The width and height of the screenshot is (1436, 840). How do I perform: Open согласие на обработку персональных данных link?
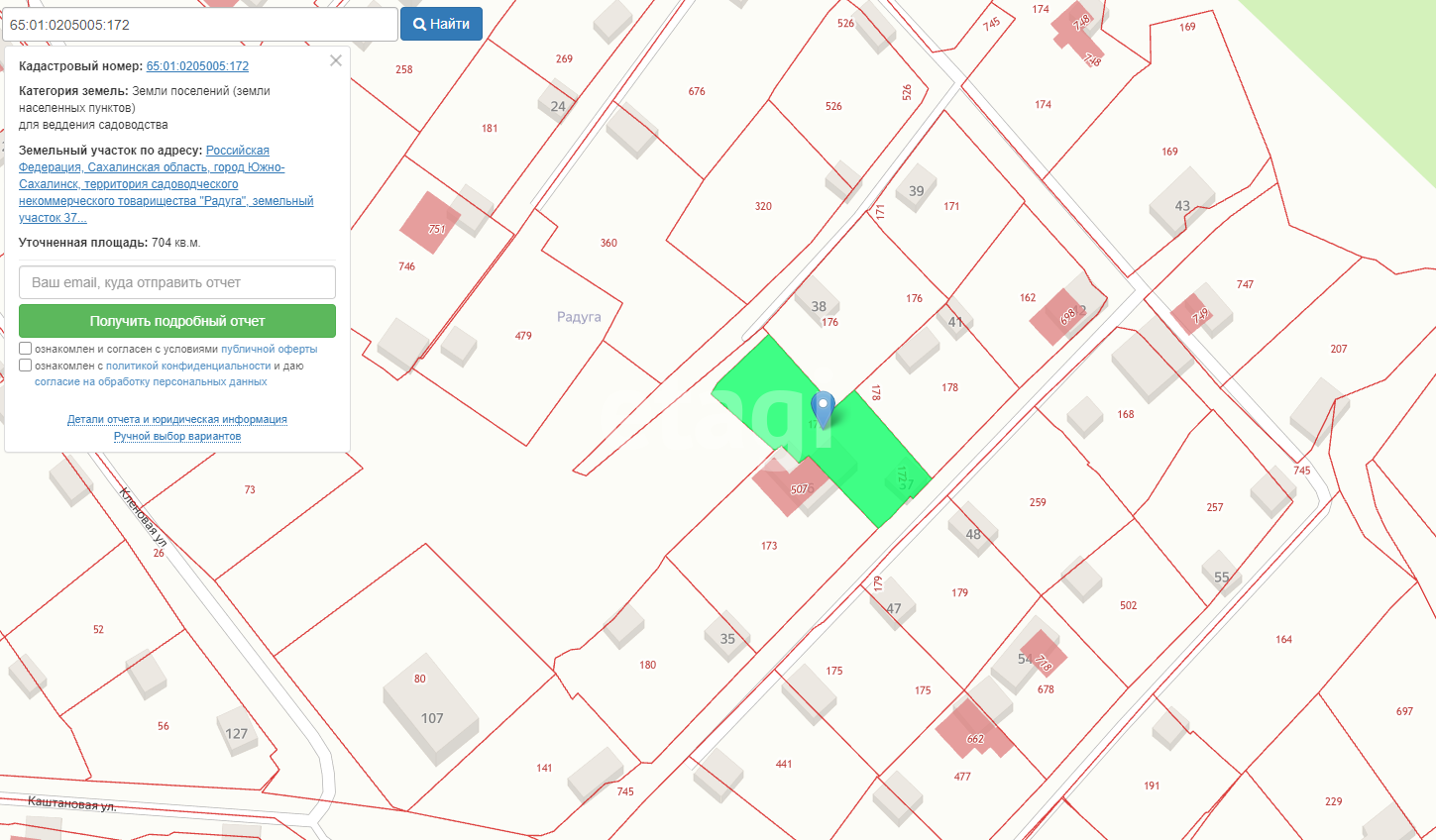(x=151, y=382)
